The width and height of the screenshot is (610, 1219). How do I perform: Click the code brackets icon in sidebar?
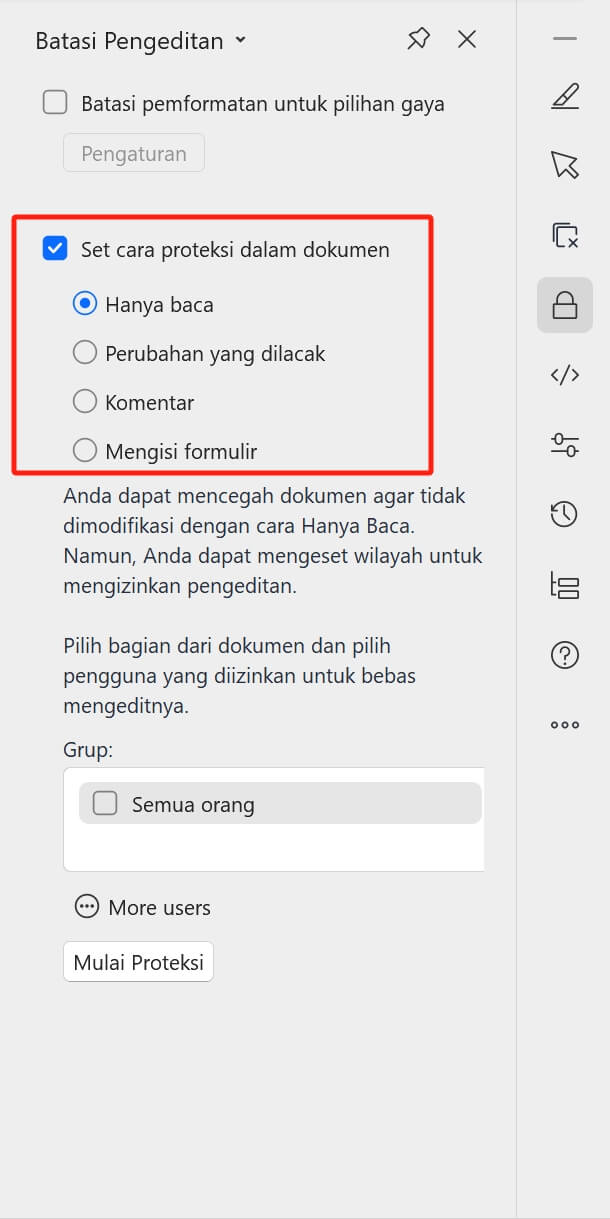coord(565,375)
